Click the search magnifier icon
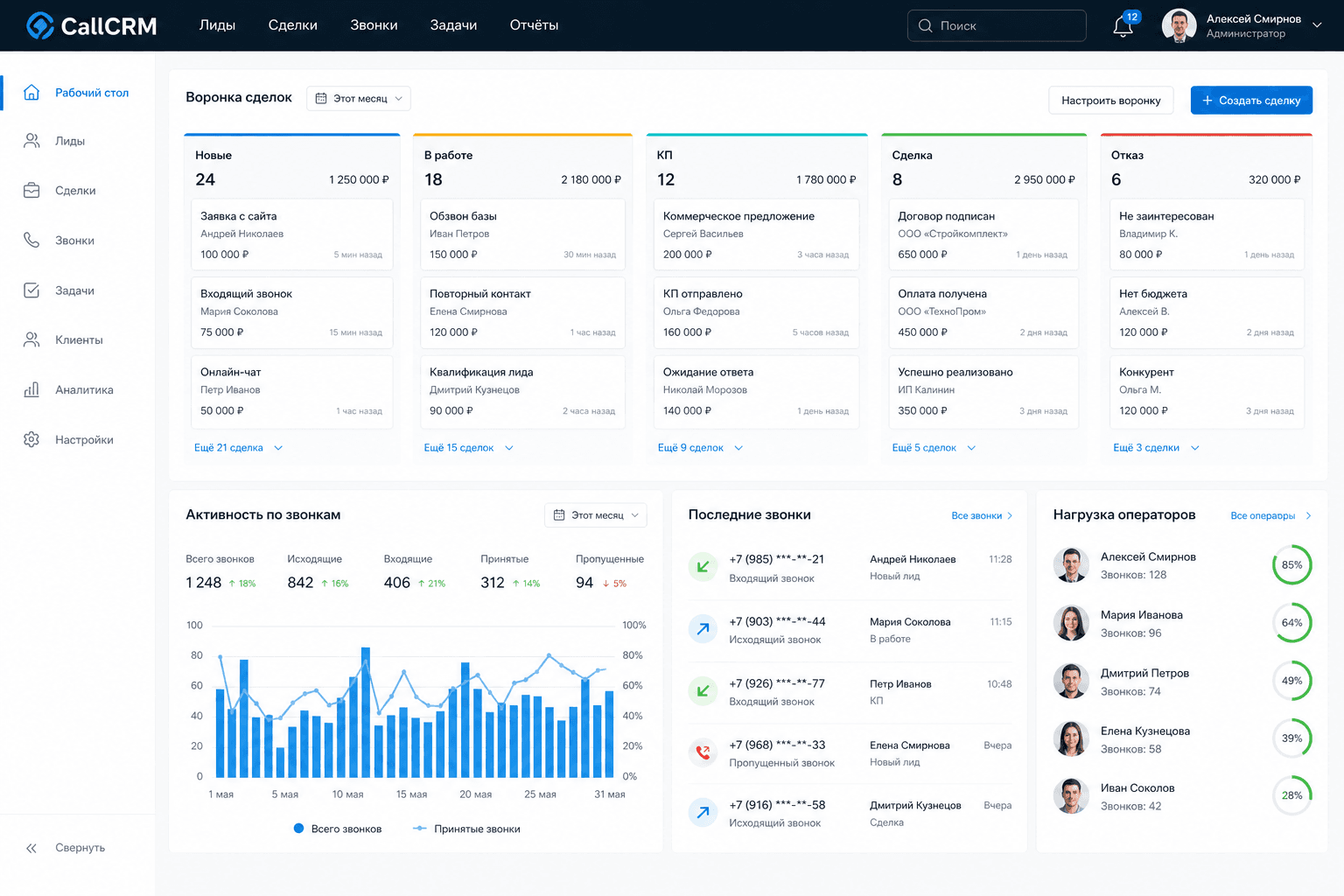This screenshot has width=1344, height=896. coord(925,25)
